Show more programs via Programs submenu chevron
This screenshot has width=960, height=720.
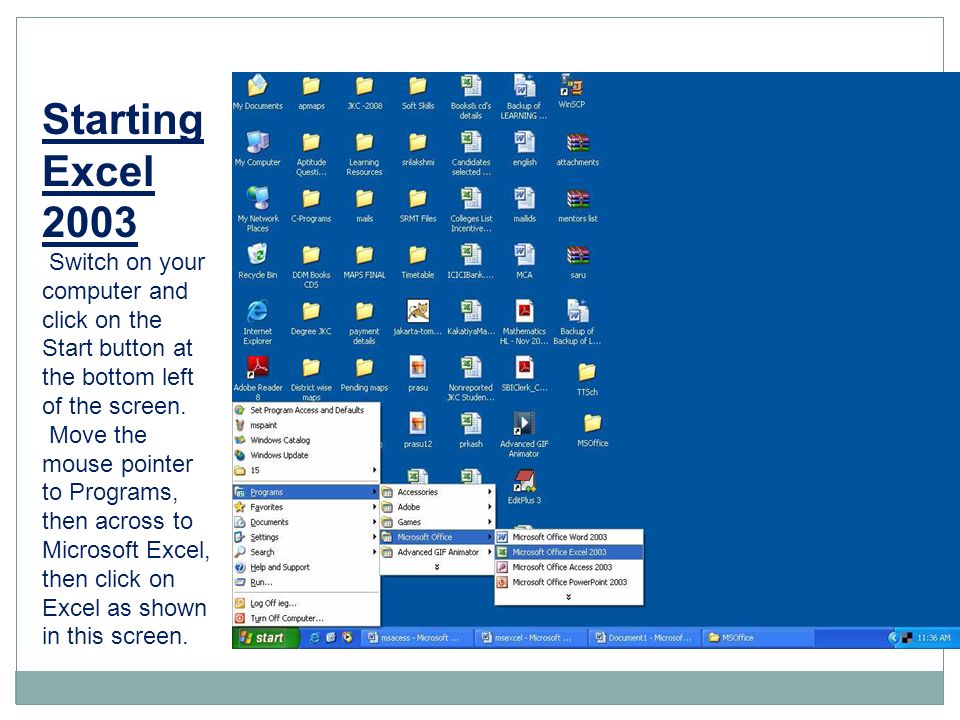[x=437, y=567]
